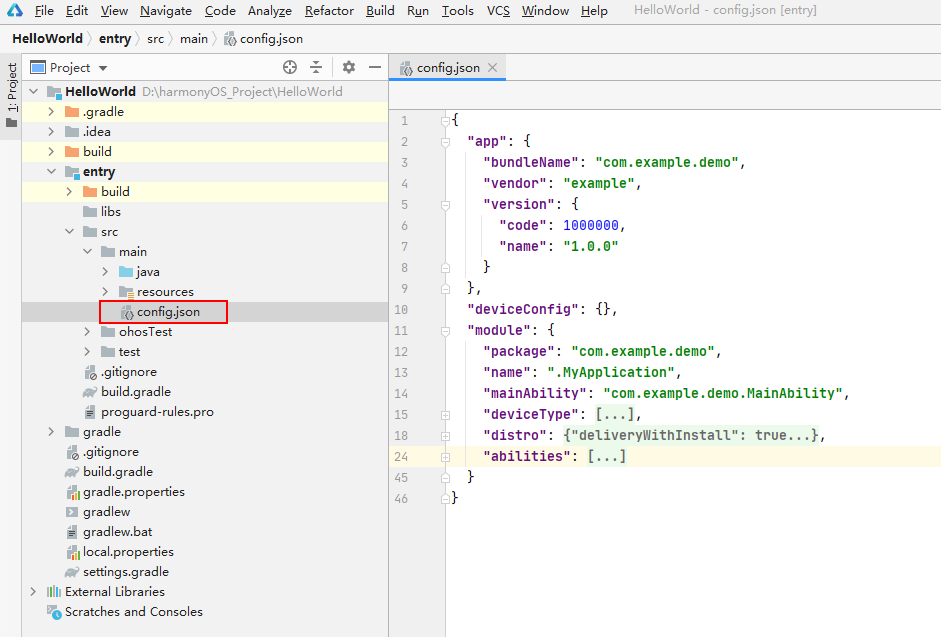Image resolution: width=941 pixels, height=637 pixels.
Task: Unfold the deviceType block in gutter
Action: coord(445,414)
